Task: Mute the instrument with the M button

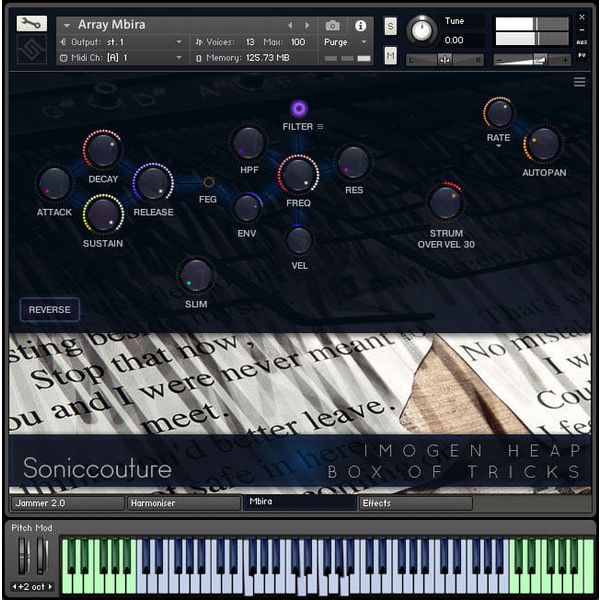Action: (x=390, y=56)
